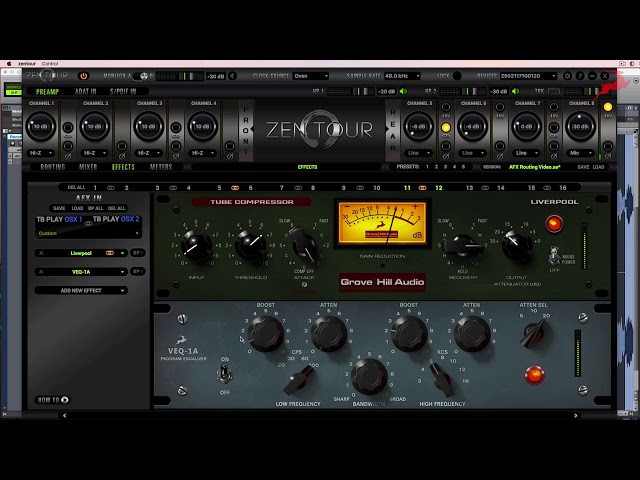Viewport: 640px width, 480px height.
Task: Click AFX IN Load button
Action: click(x=77, y=208)
